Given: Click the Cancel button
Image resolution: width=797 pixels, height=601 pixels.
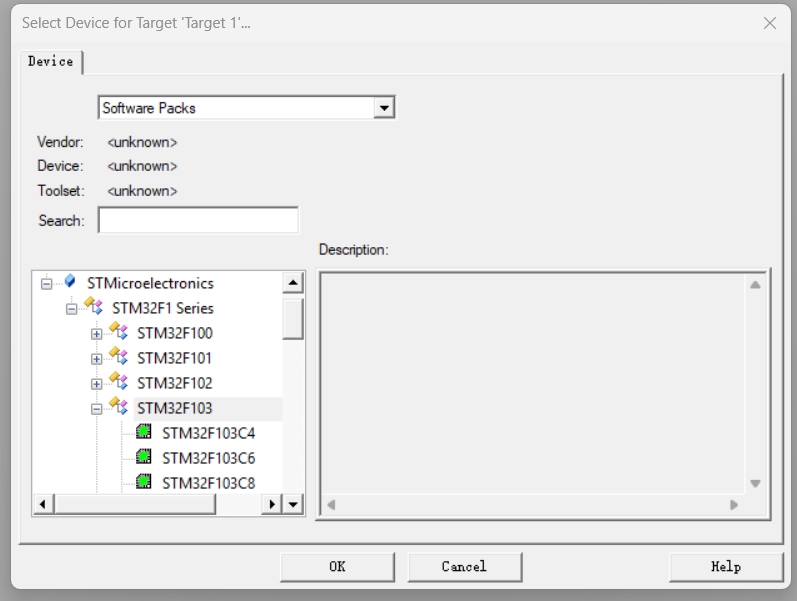Looking at the screenshot, I should tap(464, 567).
